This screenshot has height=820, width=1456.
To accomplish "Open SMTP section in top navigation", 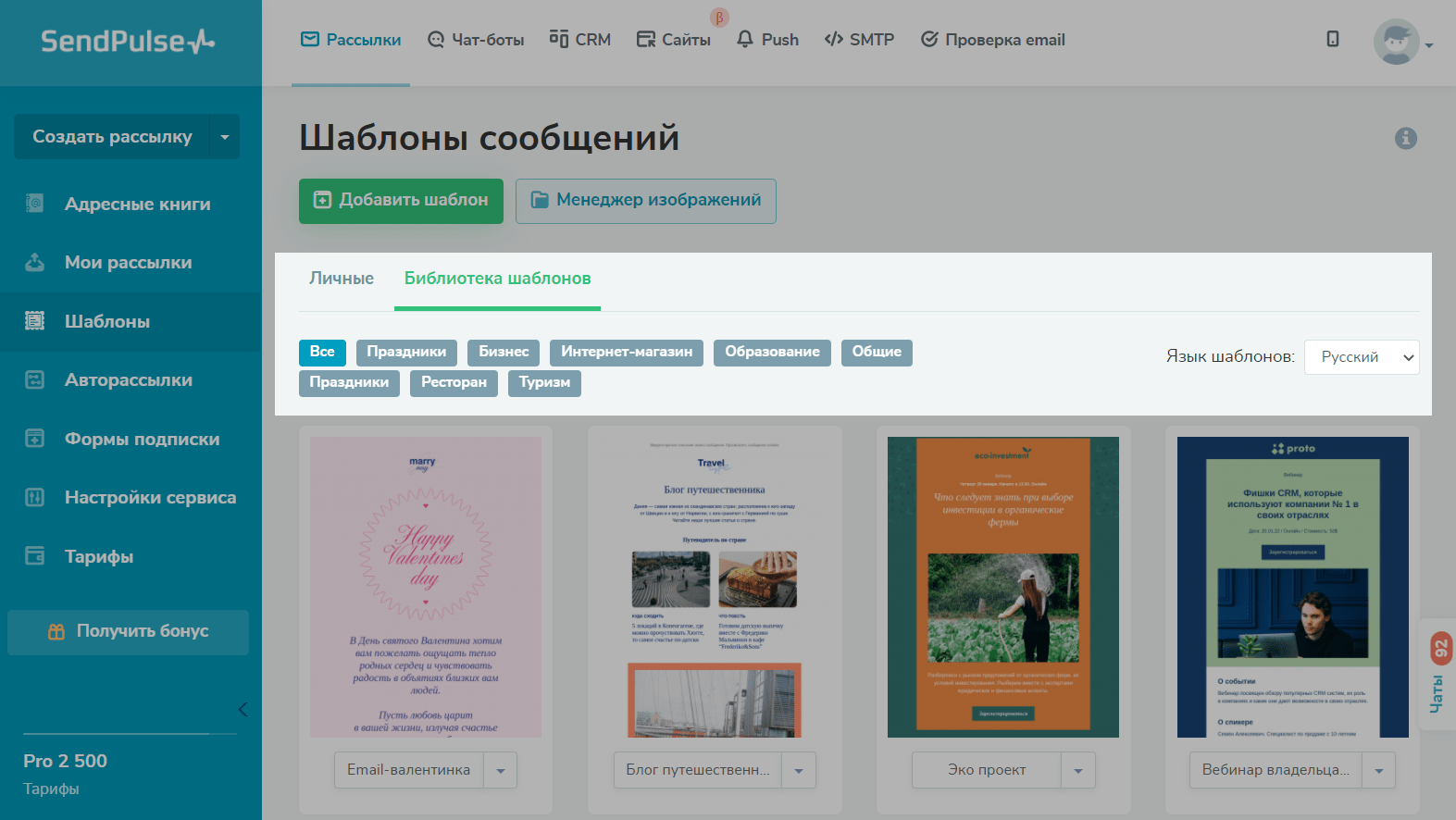I will (x=859, y=40).
